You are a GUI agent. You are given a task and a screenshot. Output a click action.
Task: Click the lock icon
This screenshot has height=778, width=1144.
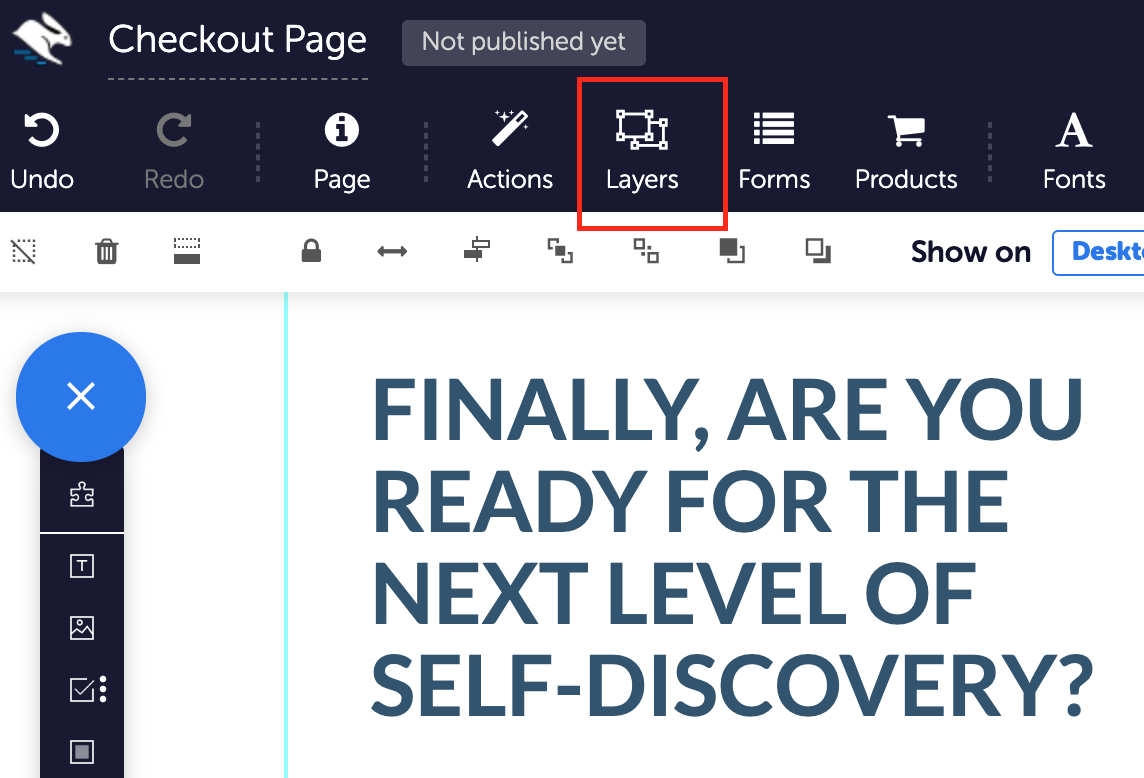click(x=312, y=251)
